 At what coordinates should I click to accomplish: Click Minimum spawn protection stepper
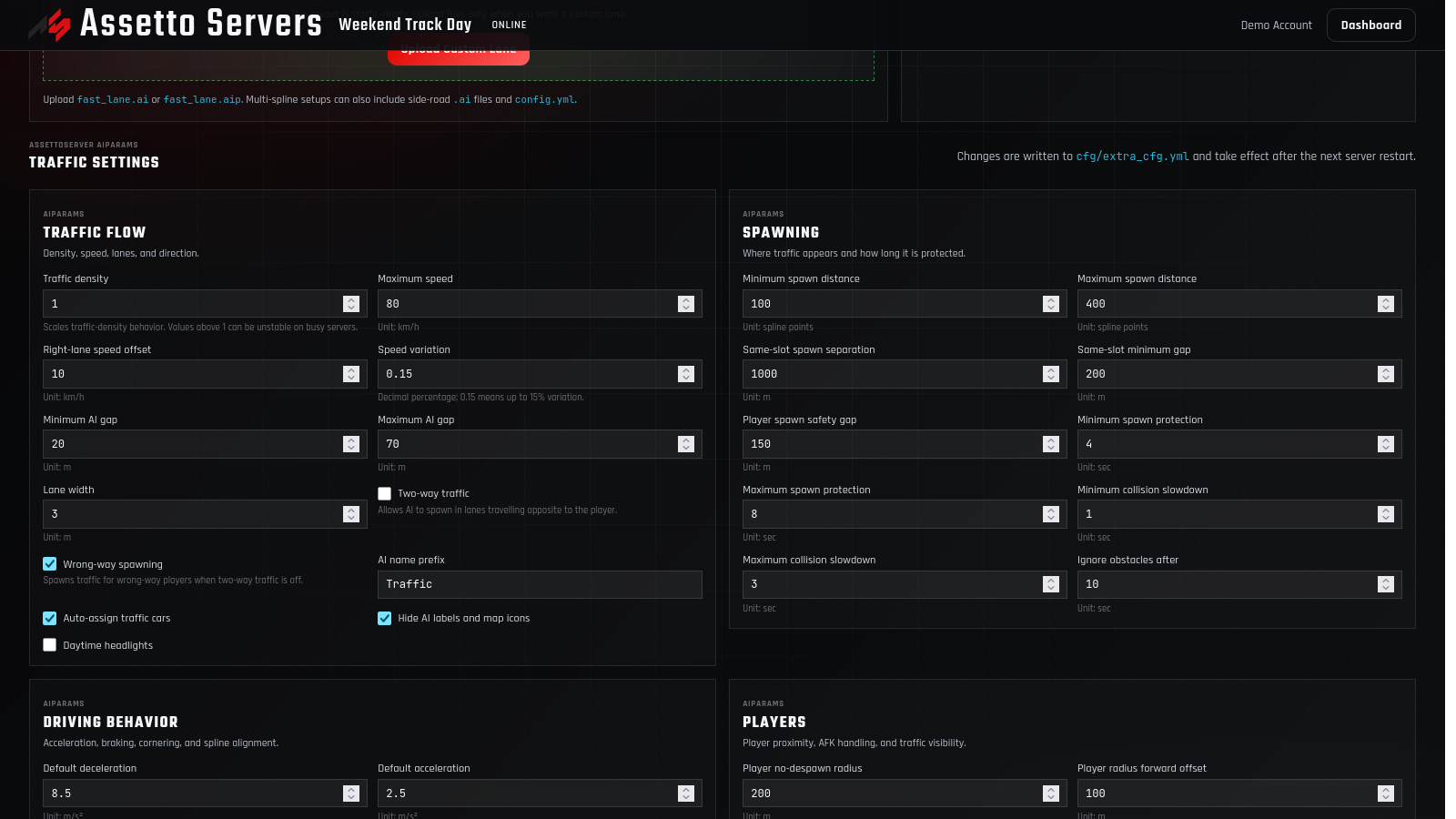(1386, 444)
